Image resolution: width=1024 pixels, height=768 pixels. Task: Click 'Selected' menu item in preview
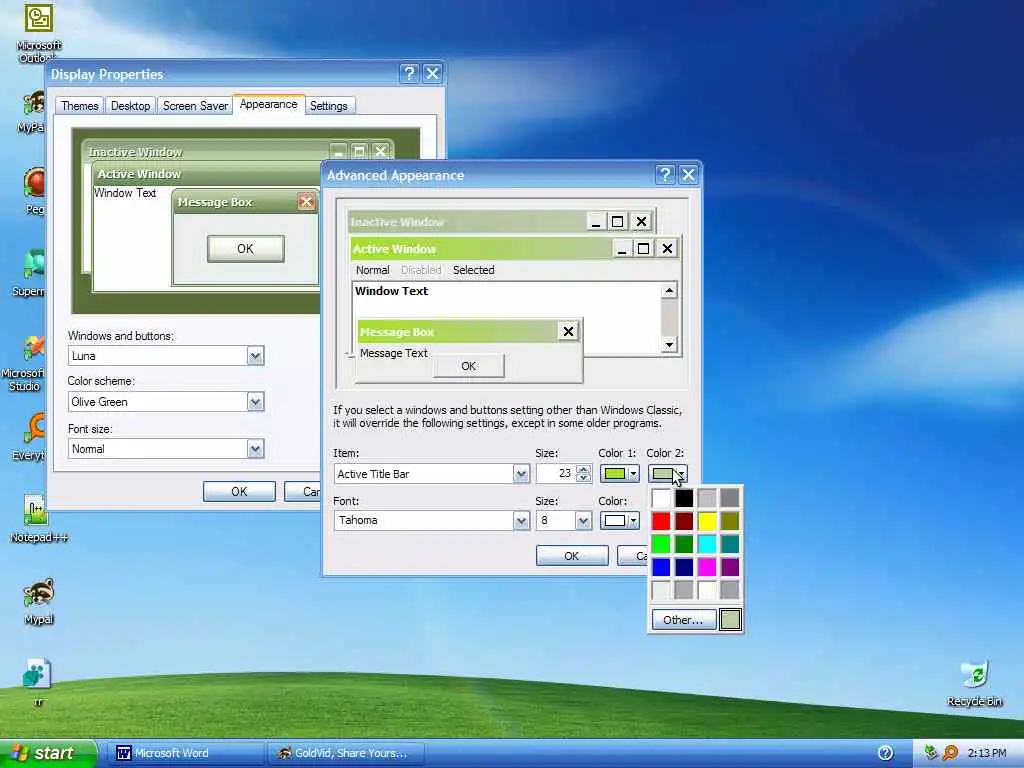(473, 270)
